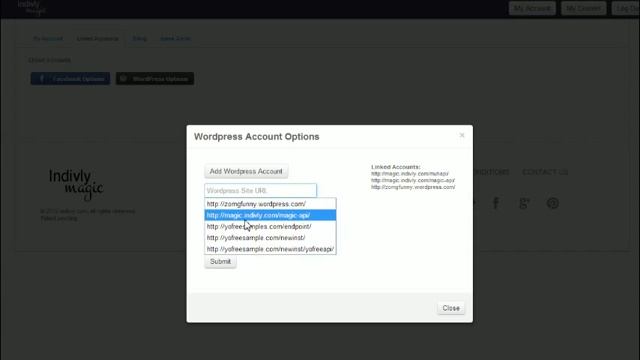Click the linked zomgfunny.wordpress.com URL on the right
Image resolution: width=640 pixels, height=360 pixels.
click(413, 187)
